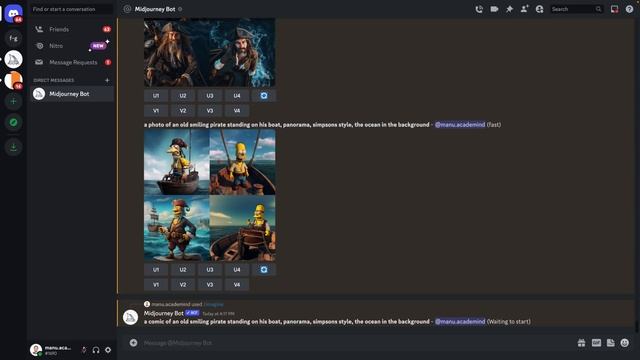Click 'Find or start a conversation' box
This screenshot has height=360, width=640.
72,9
